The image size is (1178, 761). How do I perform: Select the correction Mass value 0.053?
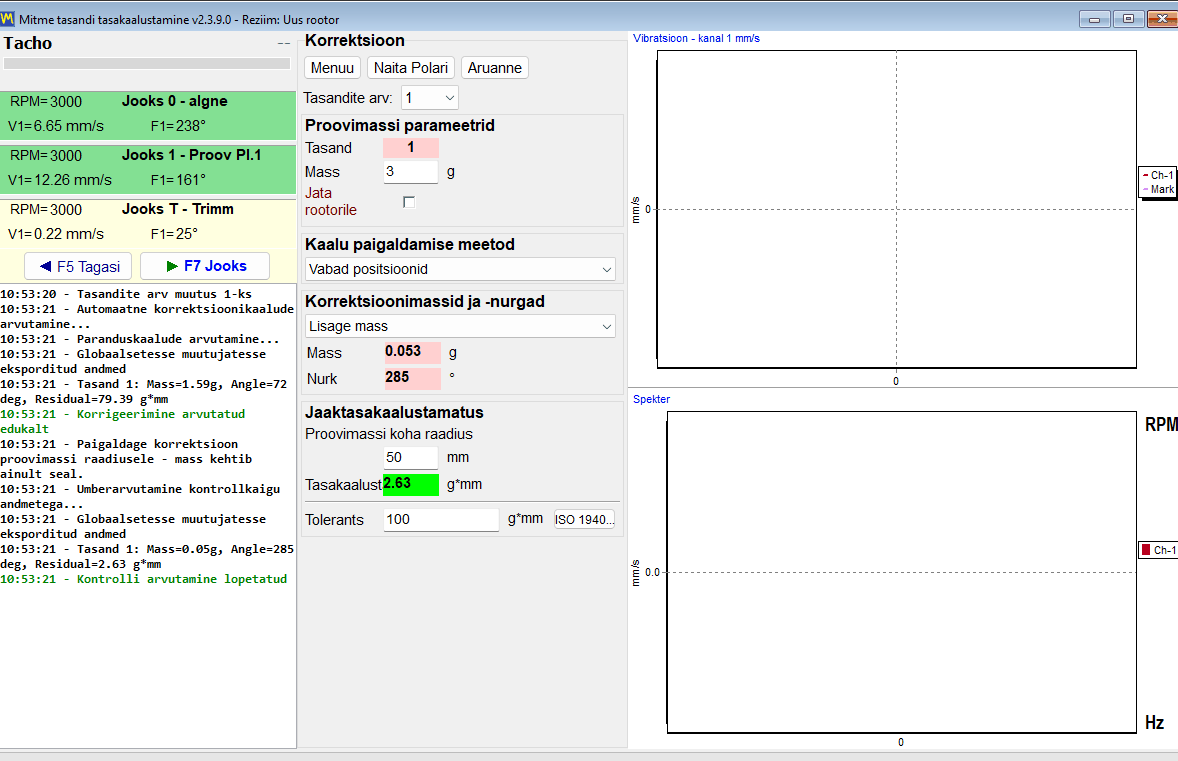[412, 352]
